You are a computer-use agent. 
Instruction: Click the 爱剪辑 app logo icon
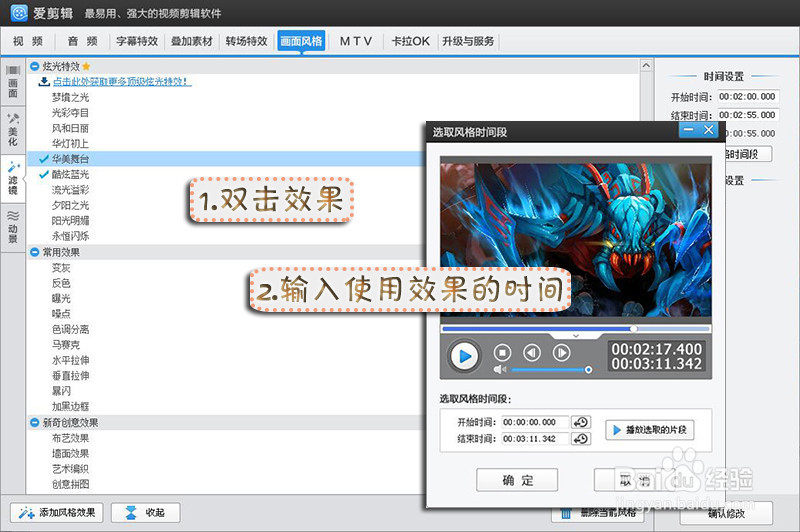tap(19, 13)
